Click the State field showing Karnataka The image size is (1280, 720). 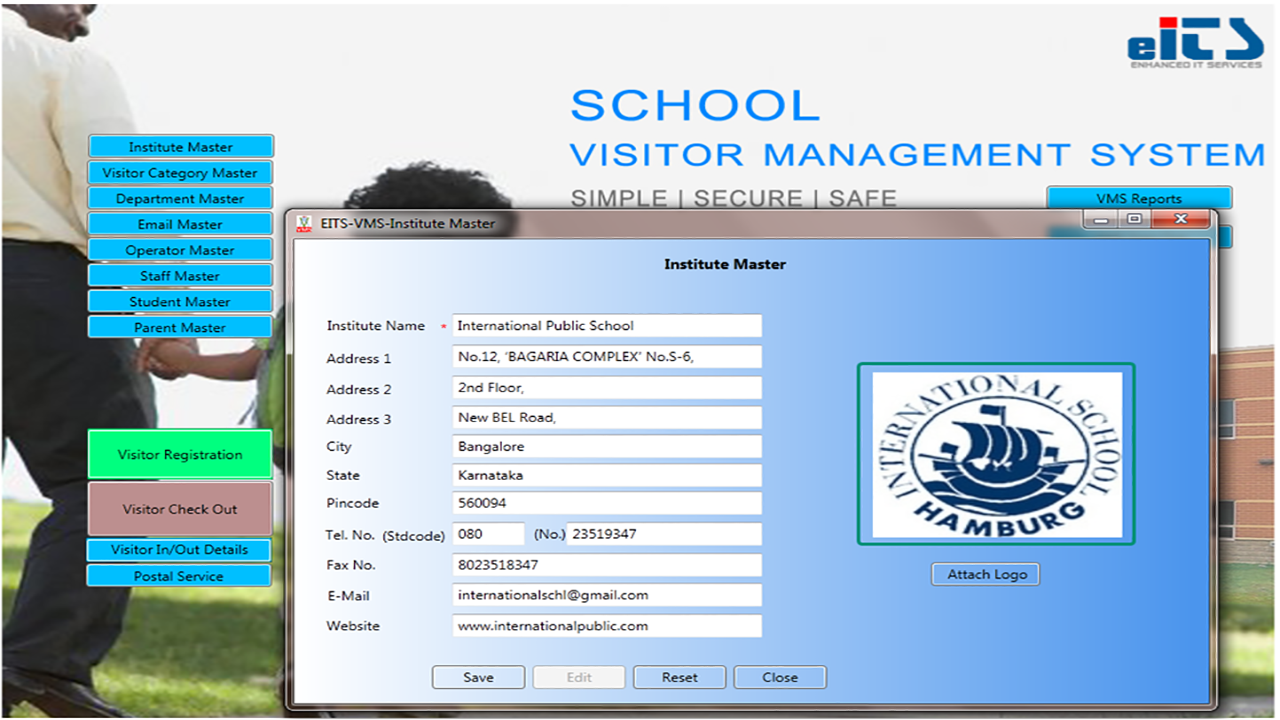[607, 476]
